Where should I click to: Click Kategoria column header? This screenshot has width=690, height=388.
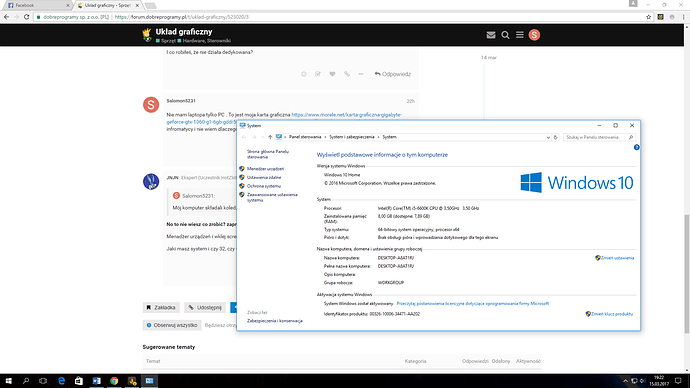pyautogui.click(x=415, y=361)
